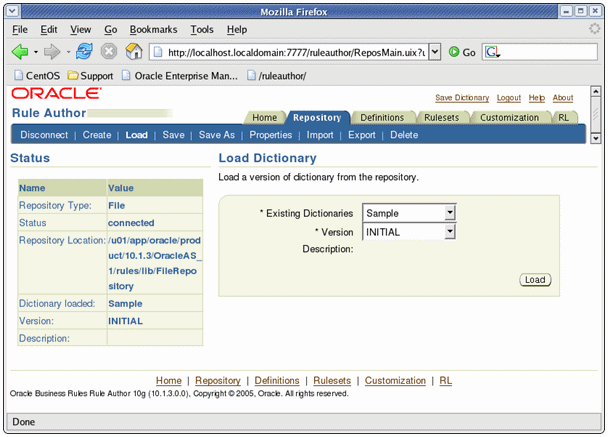Click Import in the subnav bar

coord(320,135)
